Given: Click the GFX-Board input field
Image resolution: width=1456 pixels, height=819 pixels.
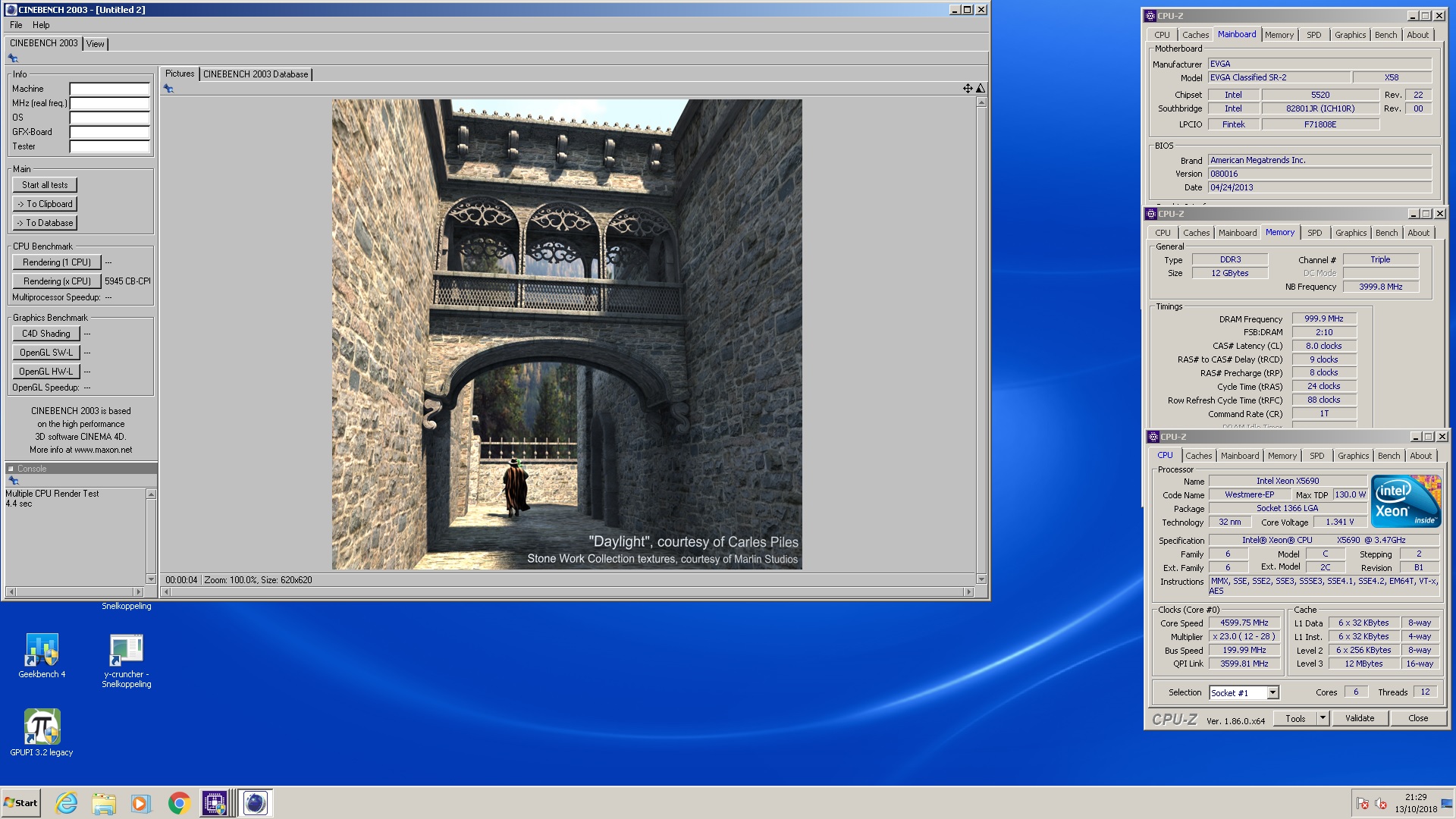Looking at the screenshot, I should pos(110,132).
